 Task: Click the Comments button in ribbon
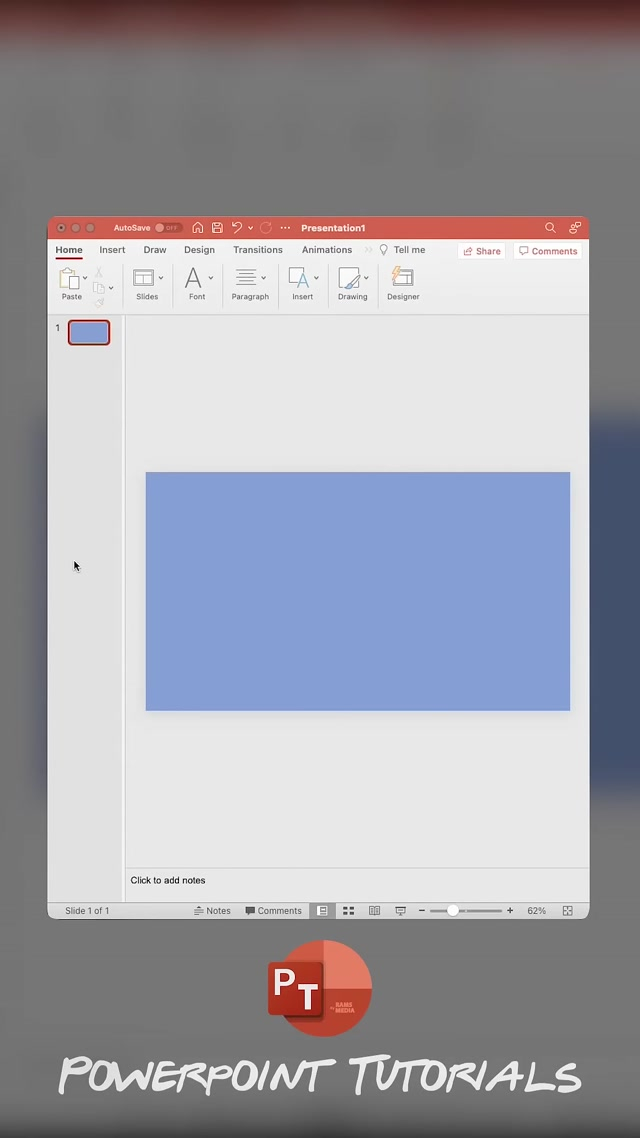click(x=548, y=251)
